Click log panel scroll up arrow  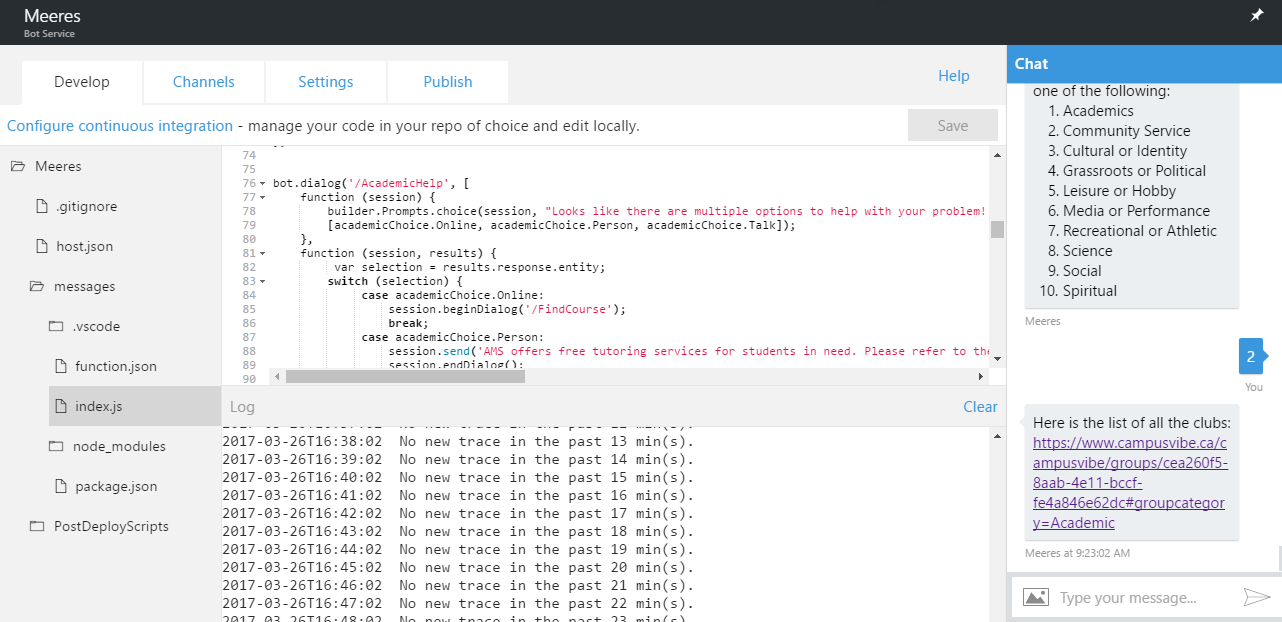[997, 435]
